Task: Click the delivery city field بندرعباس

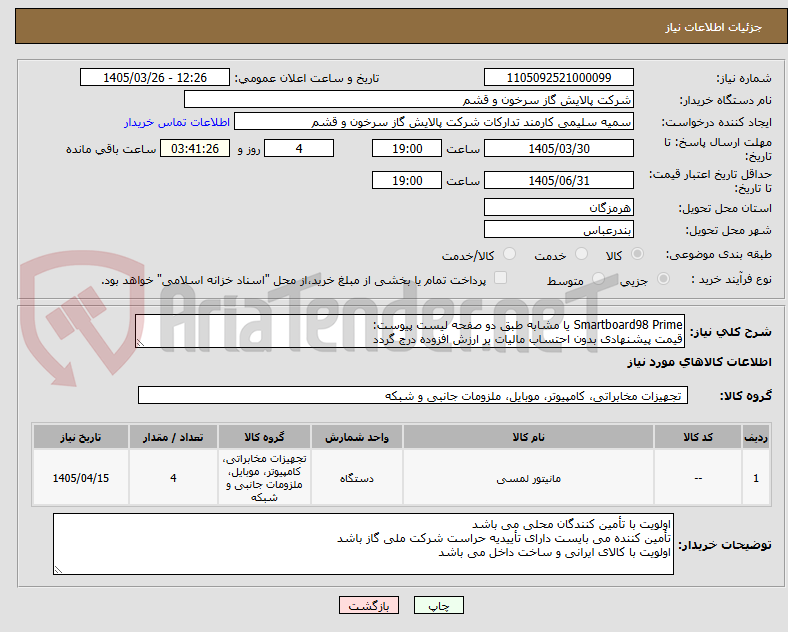Action: (559, 230)
